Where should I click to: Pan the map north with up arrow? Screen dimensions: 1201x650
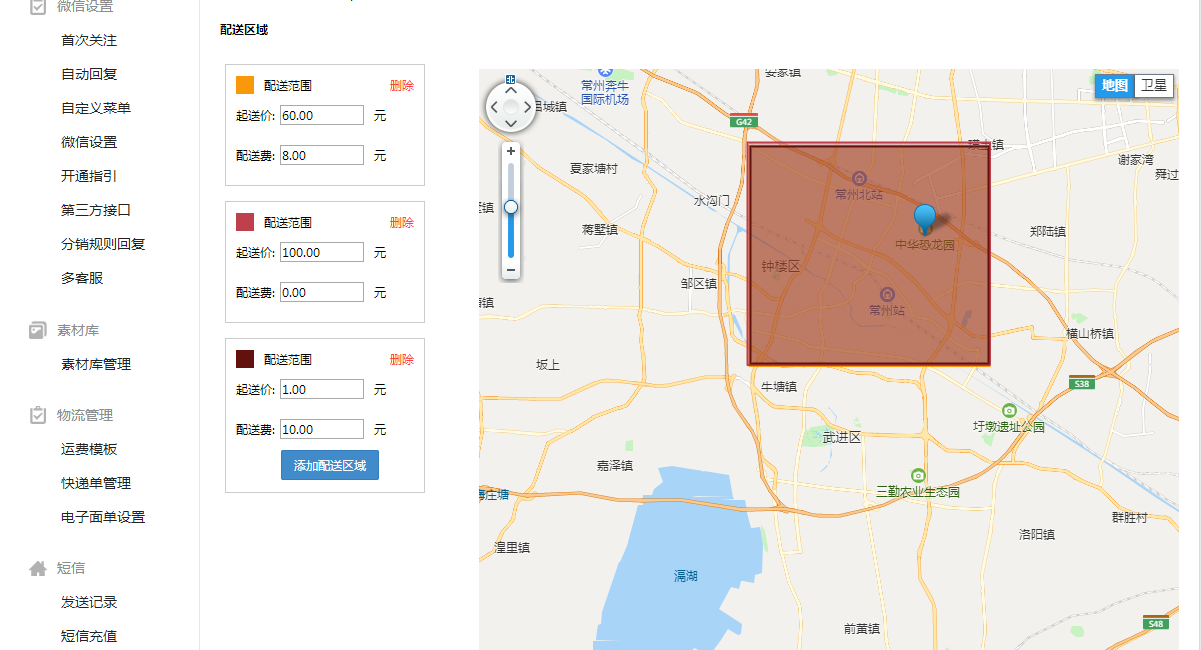pos(511,89)
